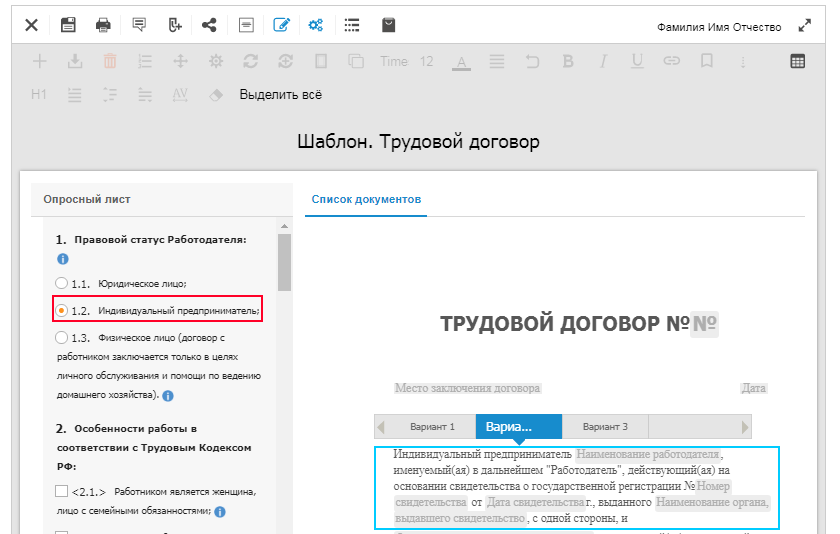
Task: Click info icon under Правовой статус Работодателя
Action: point(63,259)
